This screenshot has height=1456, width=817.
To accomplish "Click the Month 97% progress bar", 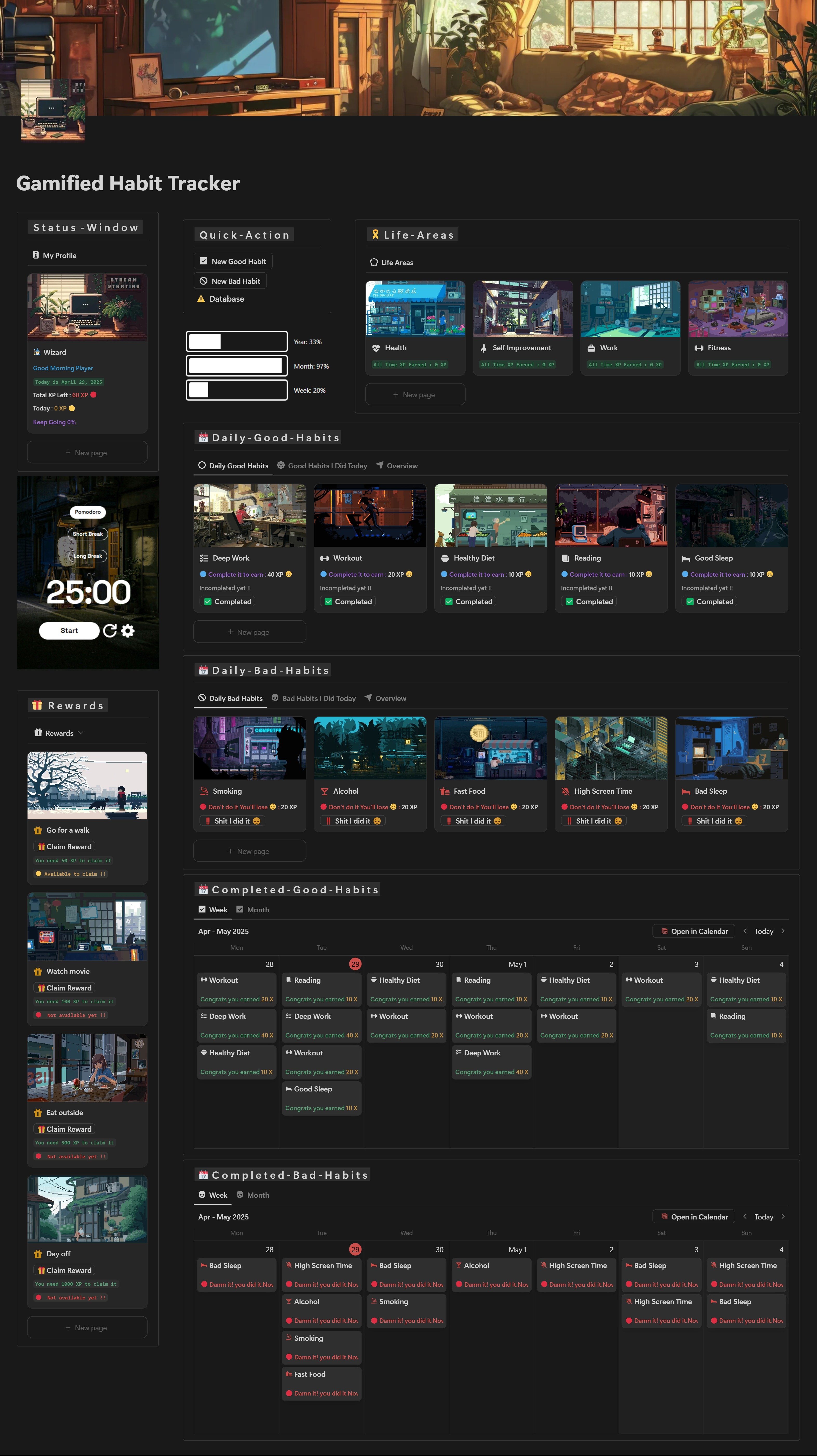I will pyautogui.click(x=237, y=366).
